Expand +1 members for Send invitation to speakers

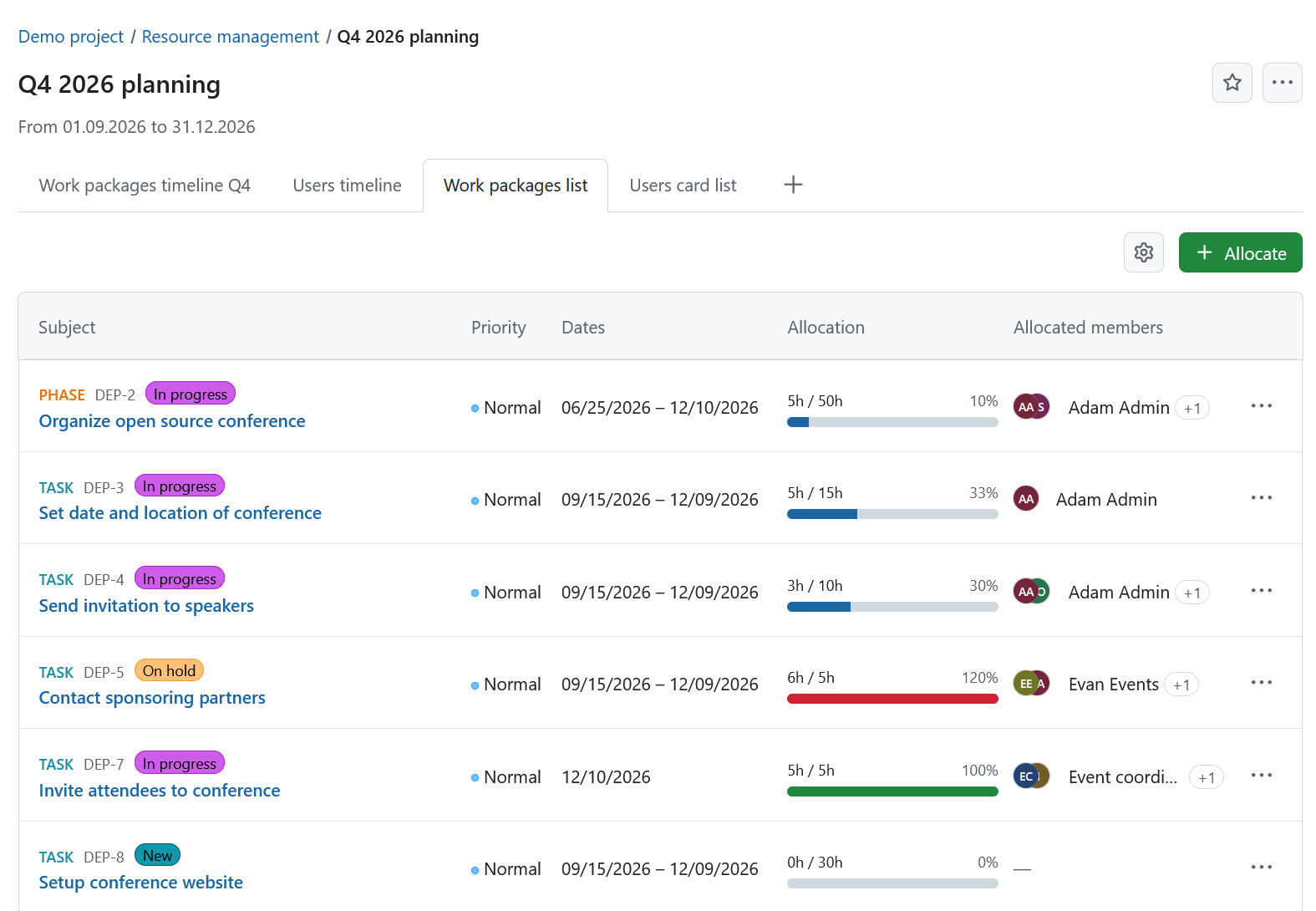1192,593
